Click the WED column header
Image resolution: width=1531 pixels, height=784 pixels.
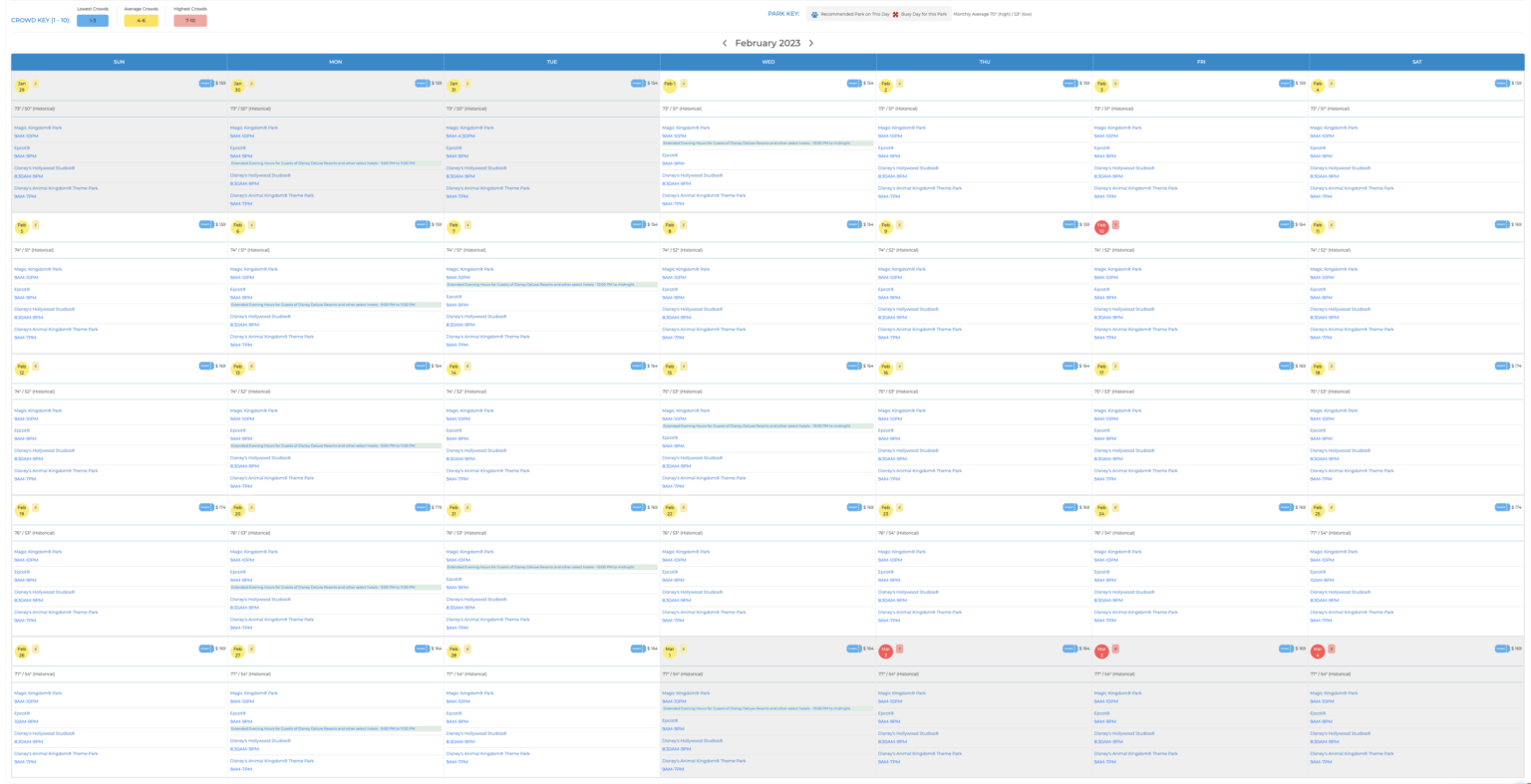(767, 62)
